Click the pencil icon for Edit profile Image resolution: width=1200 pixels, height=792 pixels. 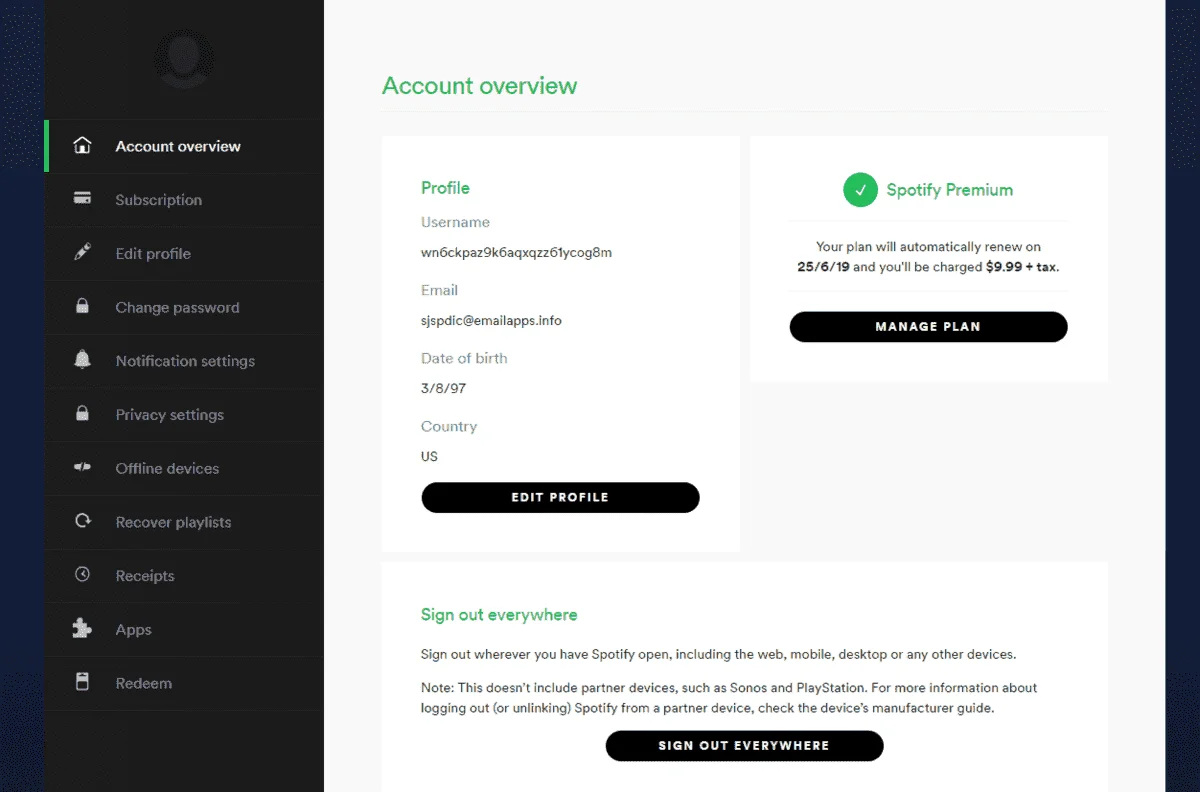pos(83,253)
